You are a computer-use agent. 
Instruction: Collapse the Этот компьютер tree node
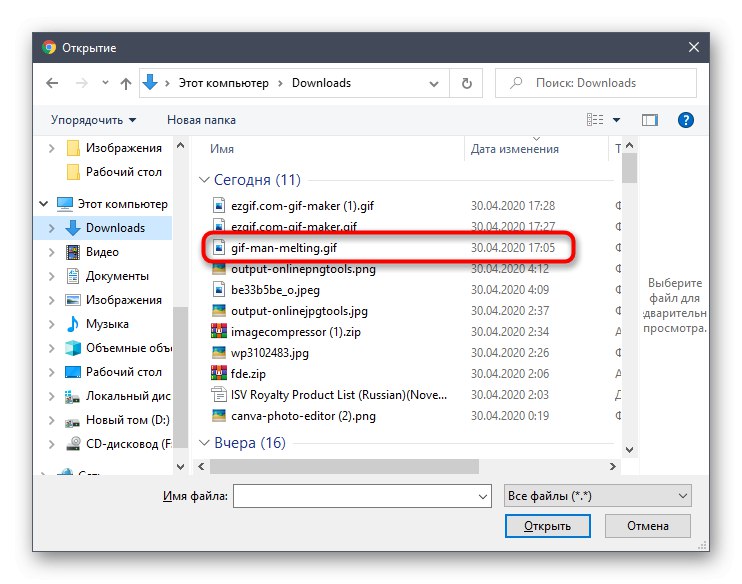(44, 204)
